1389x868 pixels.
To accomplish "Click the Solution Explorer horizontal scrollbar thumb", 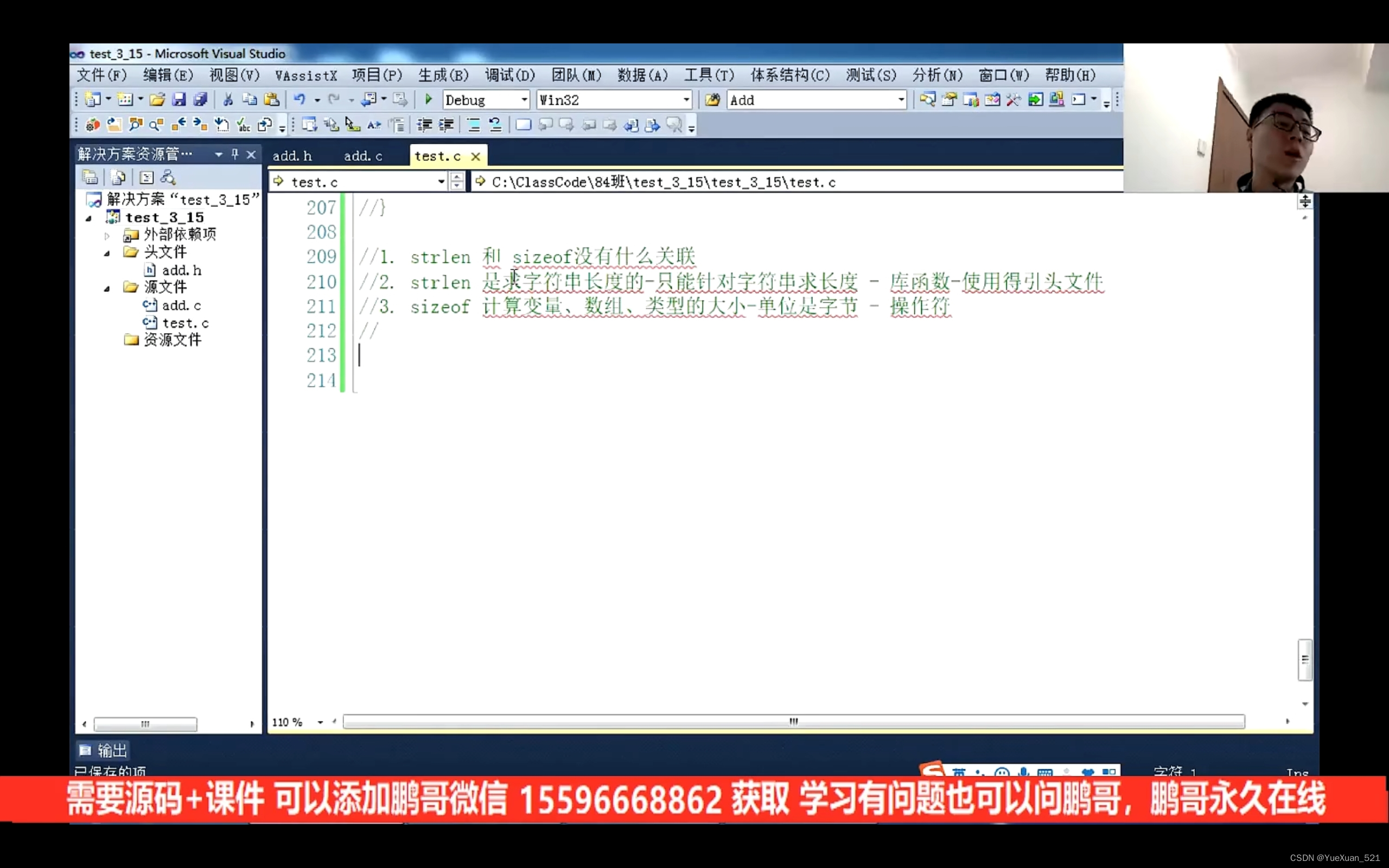I will pyautogui.click(x=145, y=724).
